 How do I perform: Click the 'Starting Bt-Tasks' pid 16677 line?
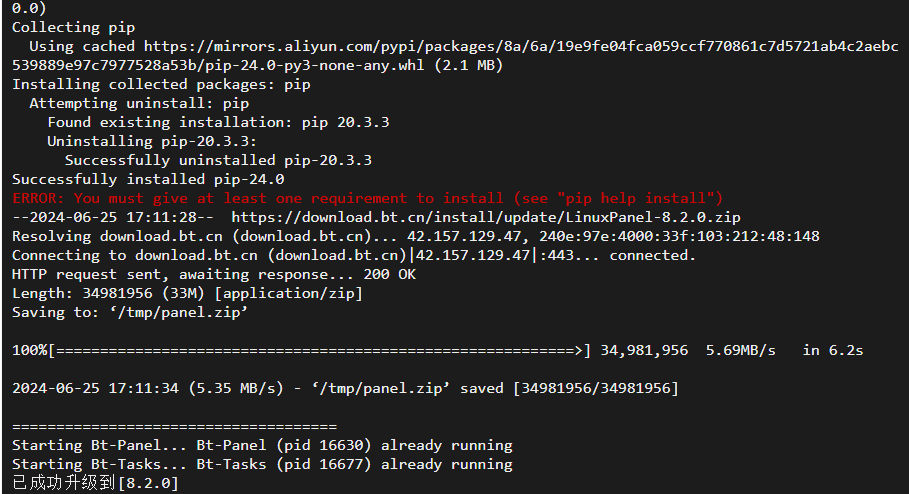tap(262, 464)
